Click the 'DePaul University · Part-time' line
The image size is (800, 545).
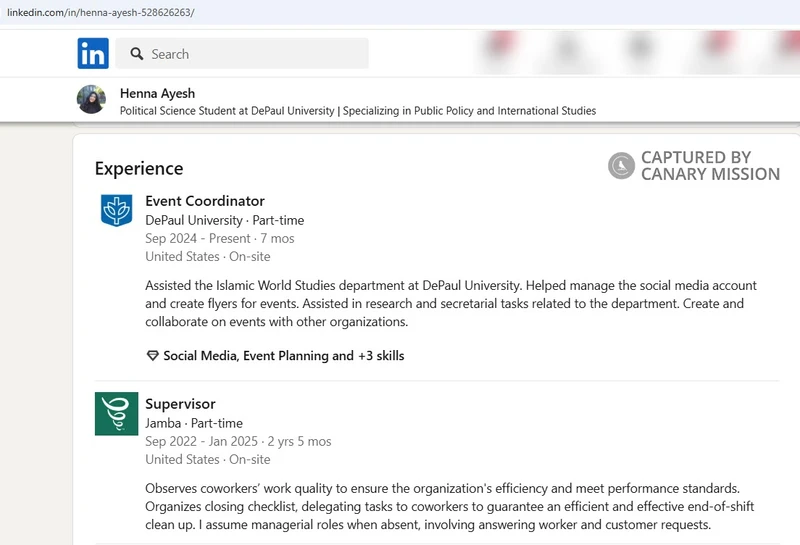[x=224, y=220]
